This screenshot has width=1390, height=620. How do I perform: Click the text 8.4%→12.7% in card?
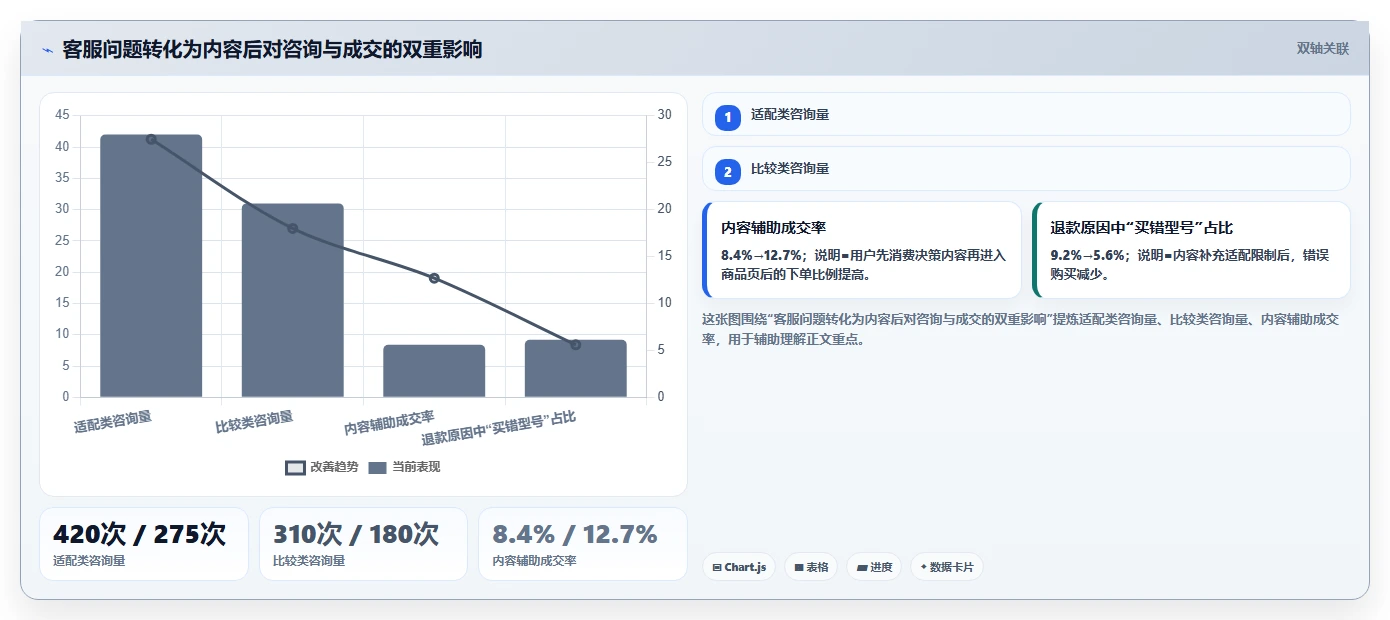[x=763, y=255]
